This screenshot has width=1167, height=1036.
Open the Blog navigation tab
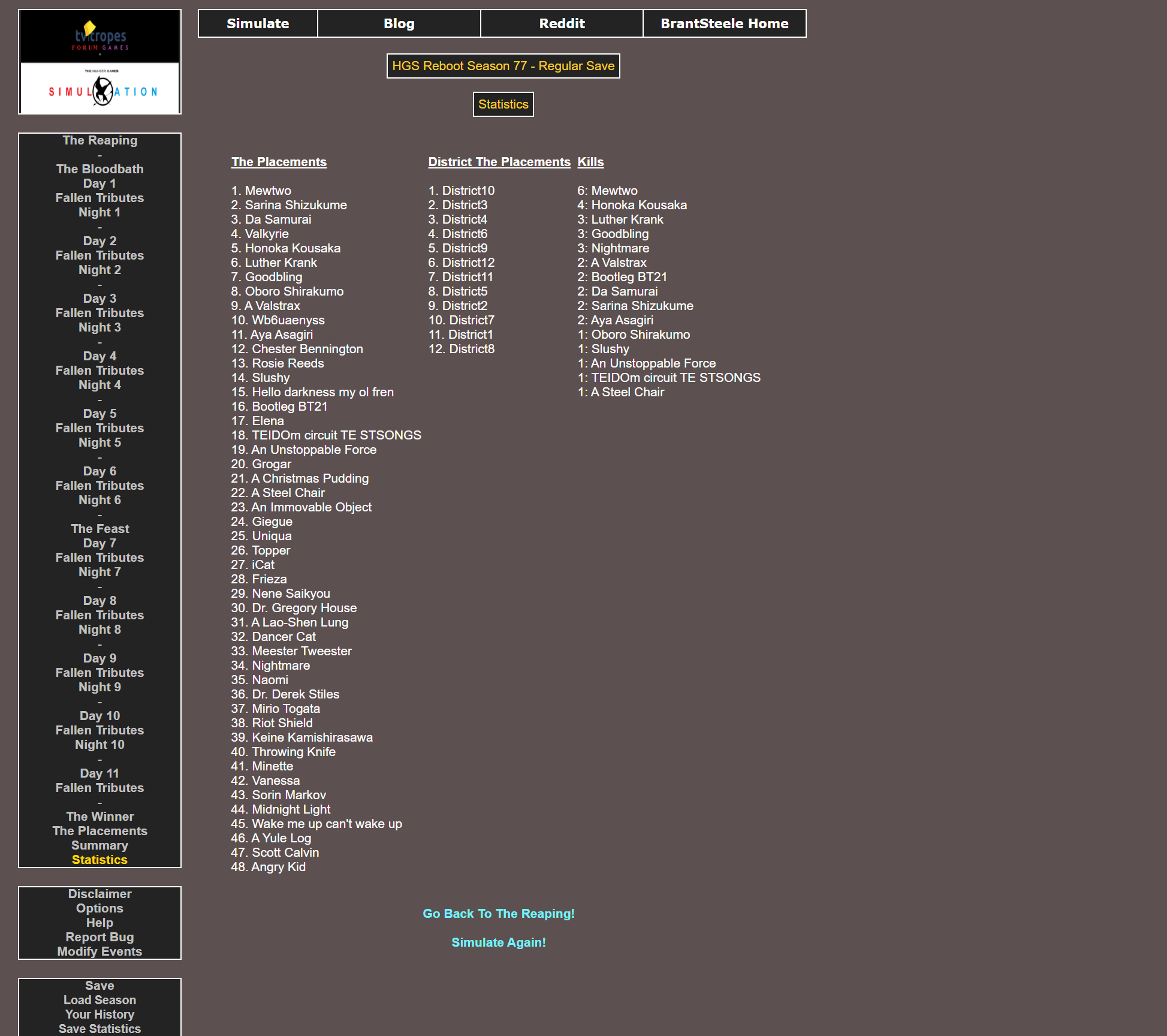(399, 23)
